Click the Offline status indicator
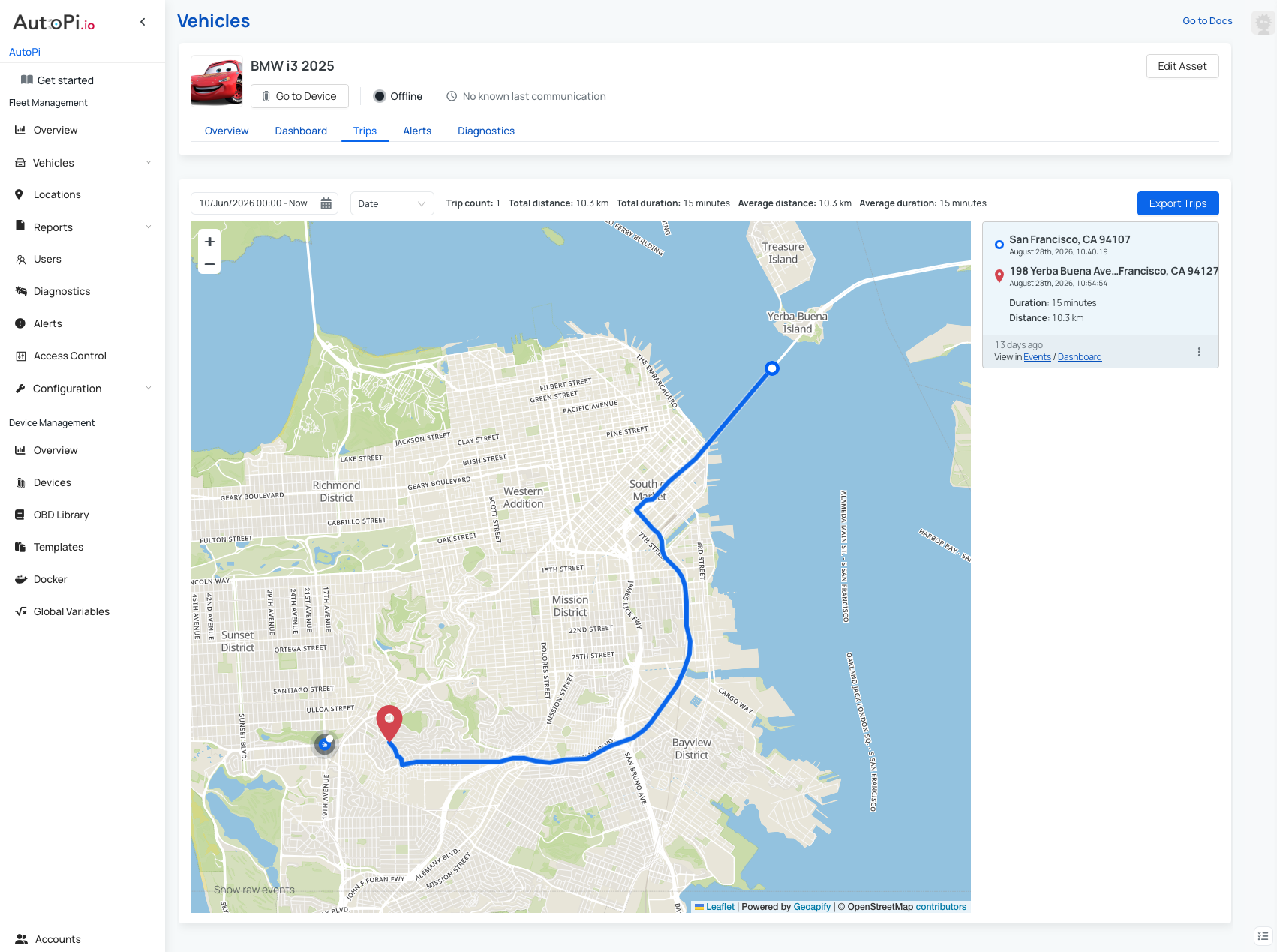Viewport: 1277px width, 952px height. coord(398,96)
